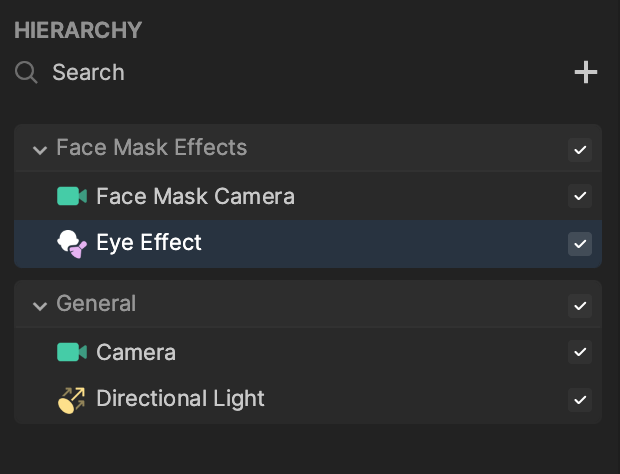Select the Directional Light item
This screenshot has width=620, height=474.
tap(308, 400)
